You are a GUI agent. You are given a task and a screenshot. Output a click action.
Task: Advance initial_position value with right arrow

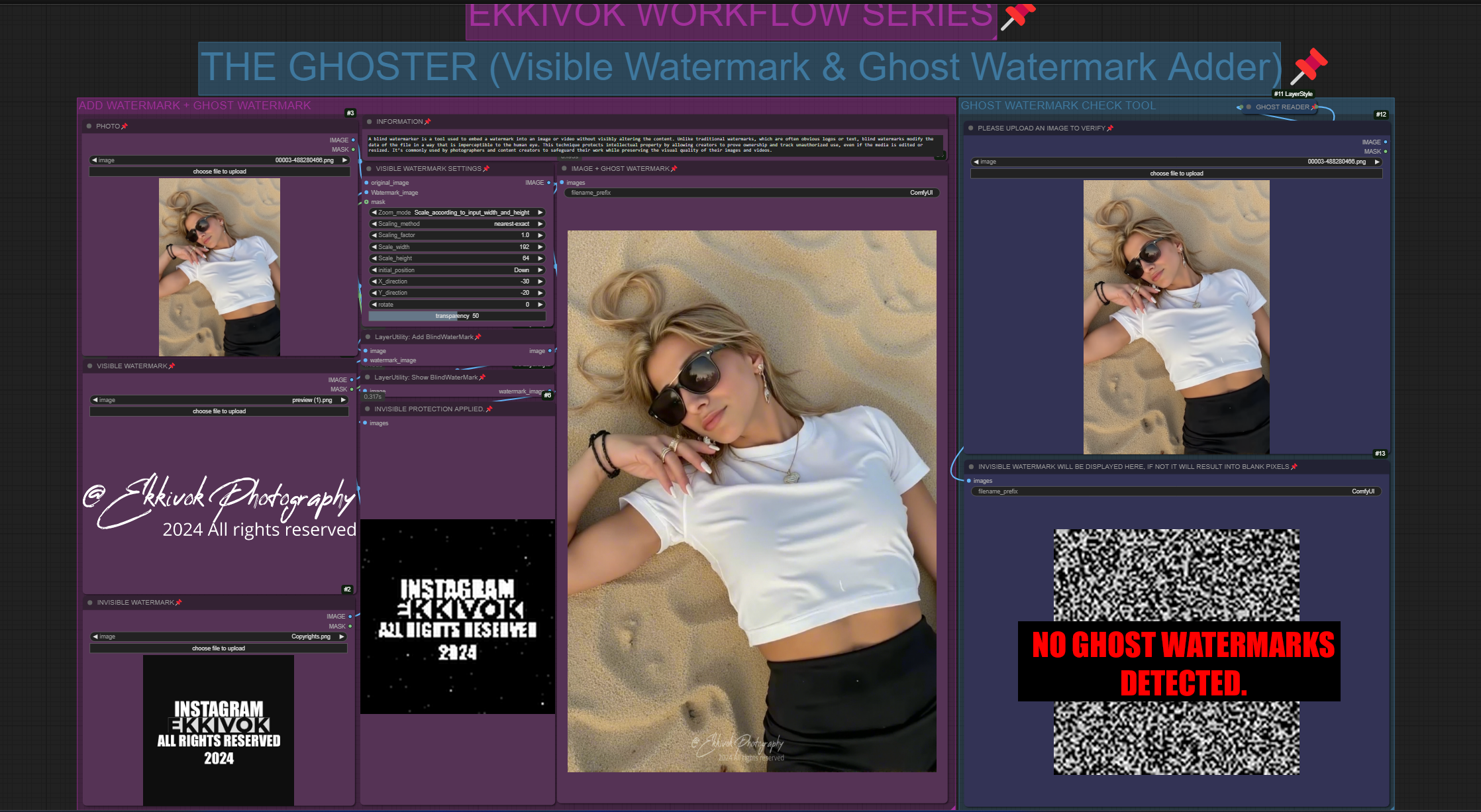(x=540, y=270)
